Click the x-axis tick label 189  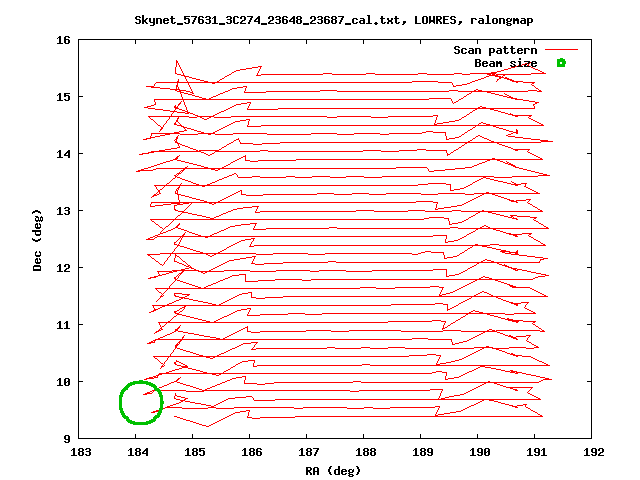(x=423, y=452)
